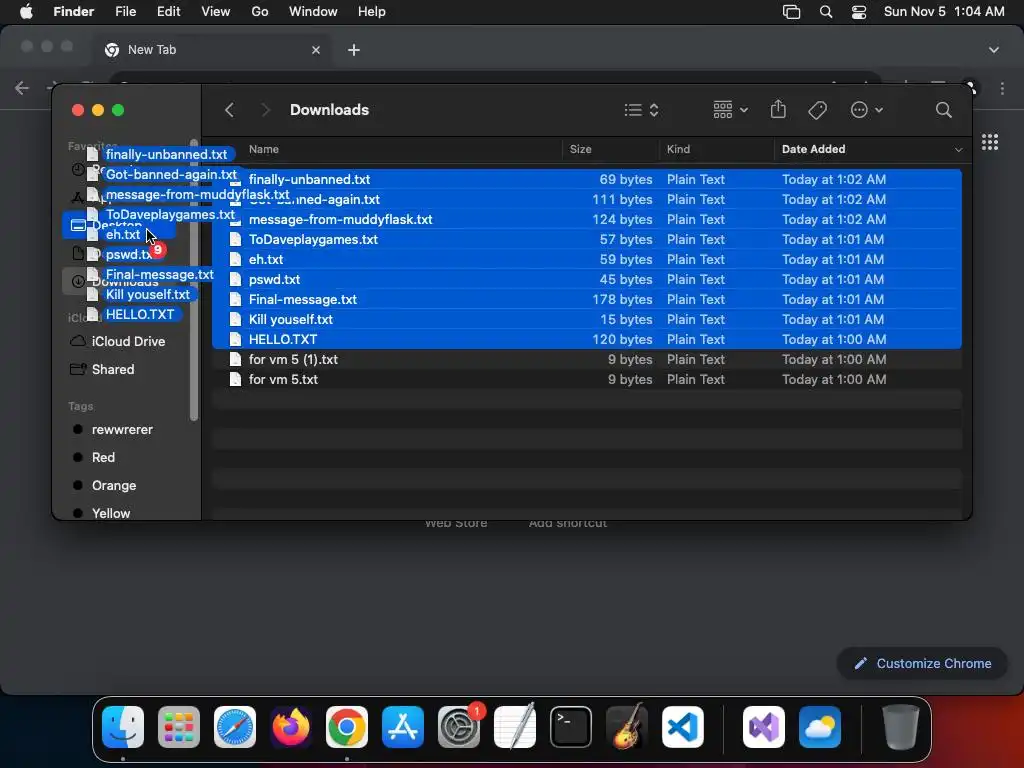The height and width of the screenshot is (768, 1024).
Task: Click Chrome's back navigation arrow
Action: 22,88
